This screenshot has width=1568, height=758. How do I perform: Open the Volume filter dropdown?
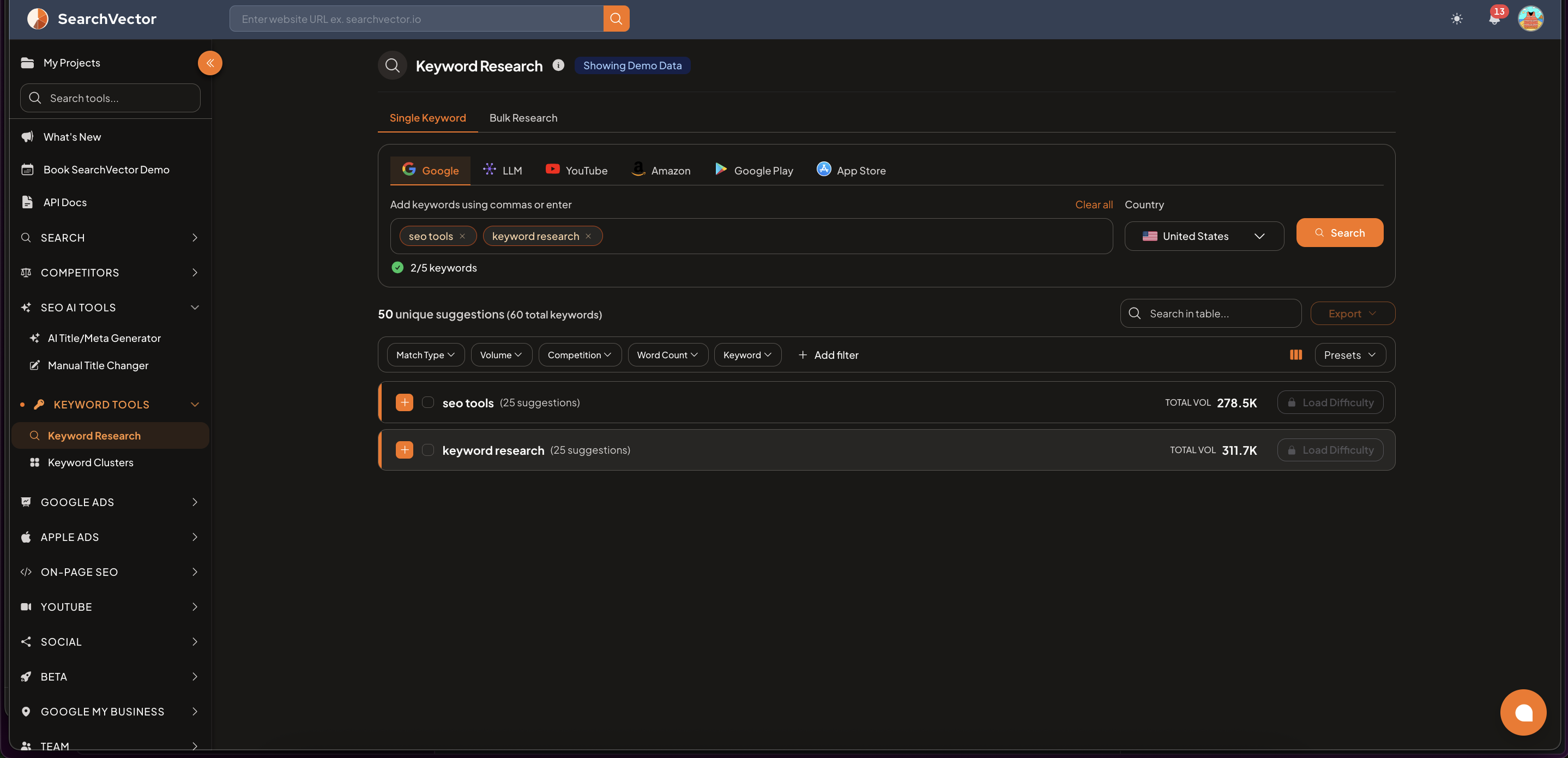coord(502,355)
